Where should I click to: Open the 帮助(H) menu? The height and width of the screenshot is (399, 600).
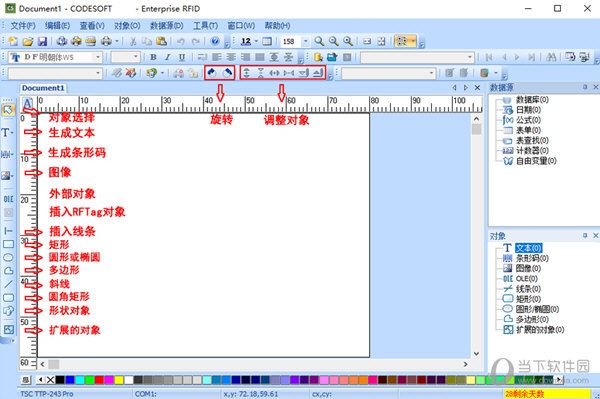[x=277, y=26]
